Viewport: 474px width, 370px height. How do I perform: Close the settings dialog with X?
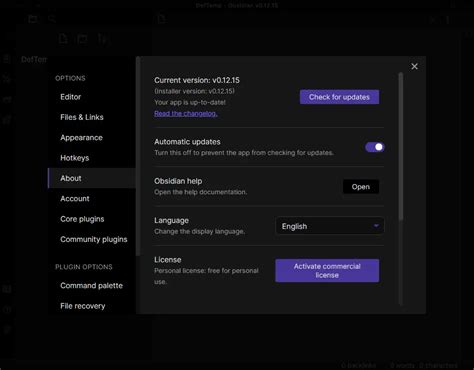[x=414, y=66]
